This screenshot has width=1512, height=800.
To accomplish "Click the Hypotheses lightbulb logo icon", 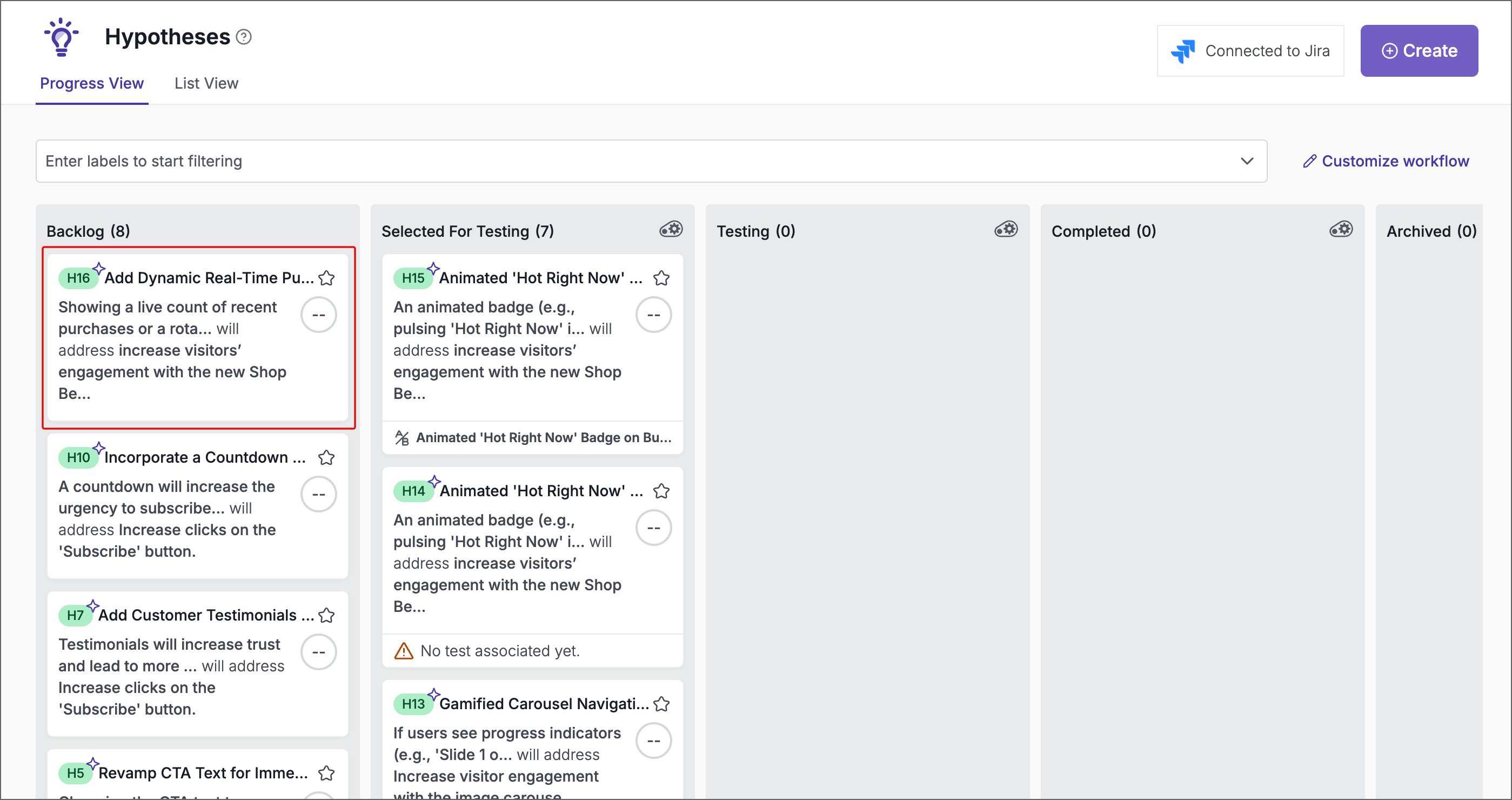I will point(61,37).
